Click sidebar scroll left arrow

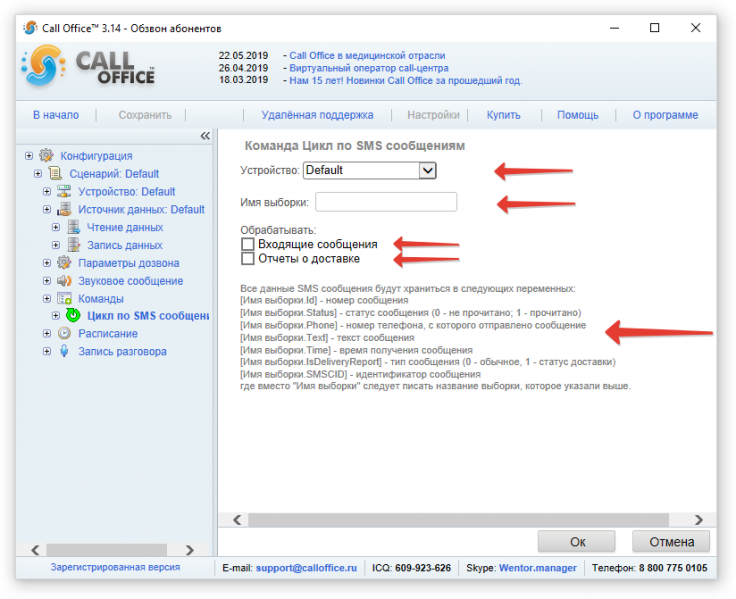35,550
